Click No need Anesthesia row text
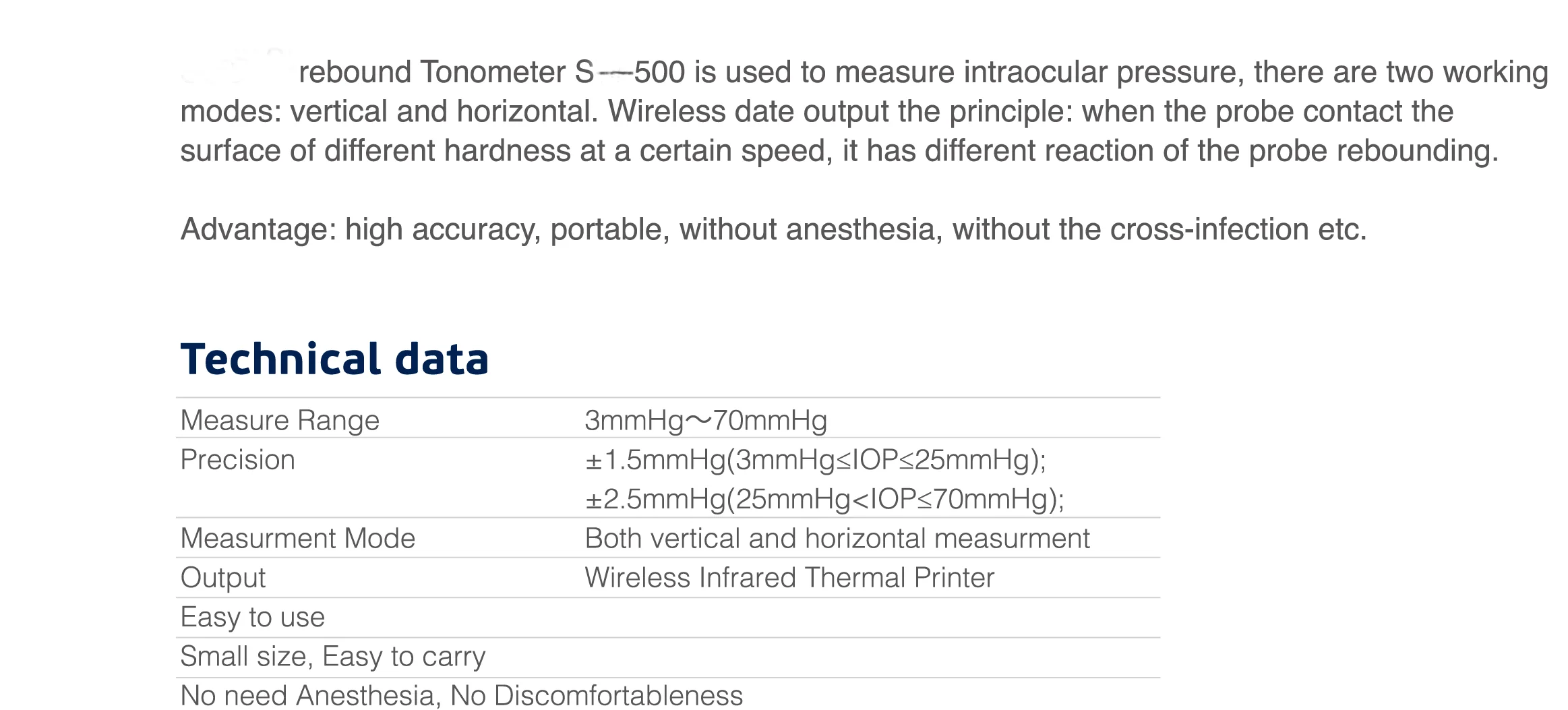The width and height of the screenshot is (1568, 710). click(x=461, y=695)
